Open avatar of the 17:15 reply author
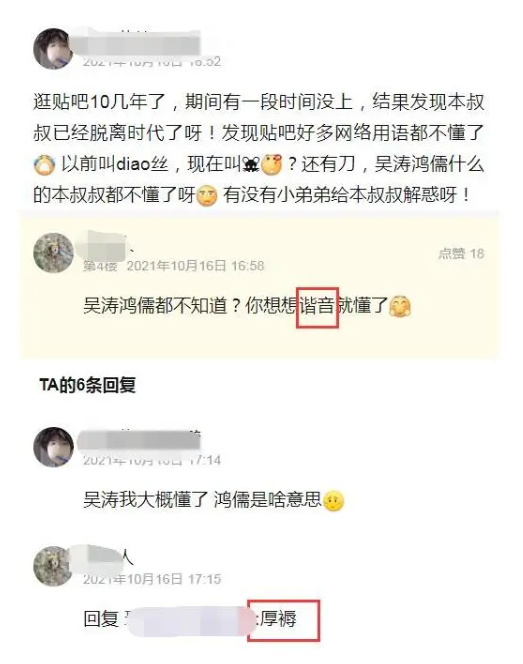 (54, 566)
